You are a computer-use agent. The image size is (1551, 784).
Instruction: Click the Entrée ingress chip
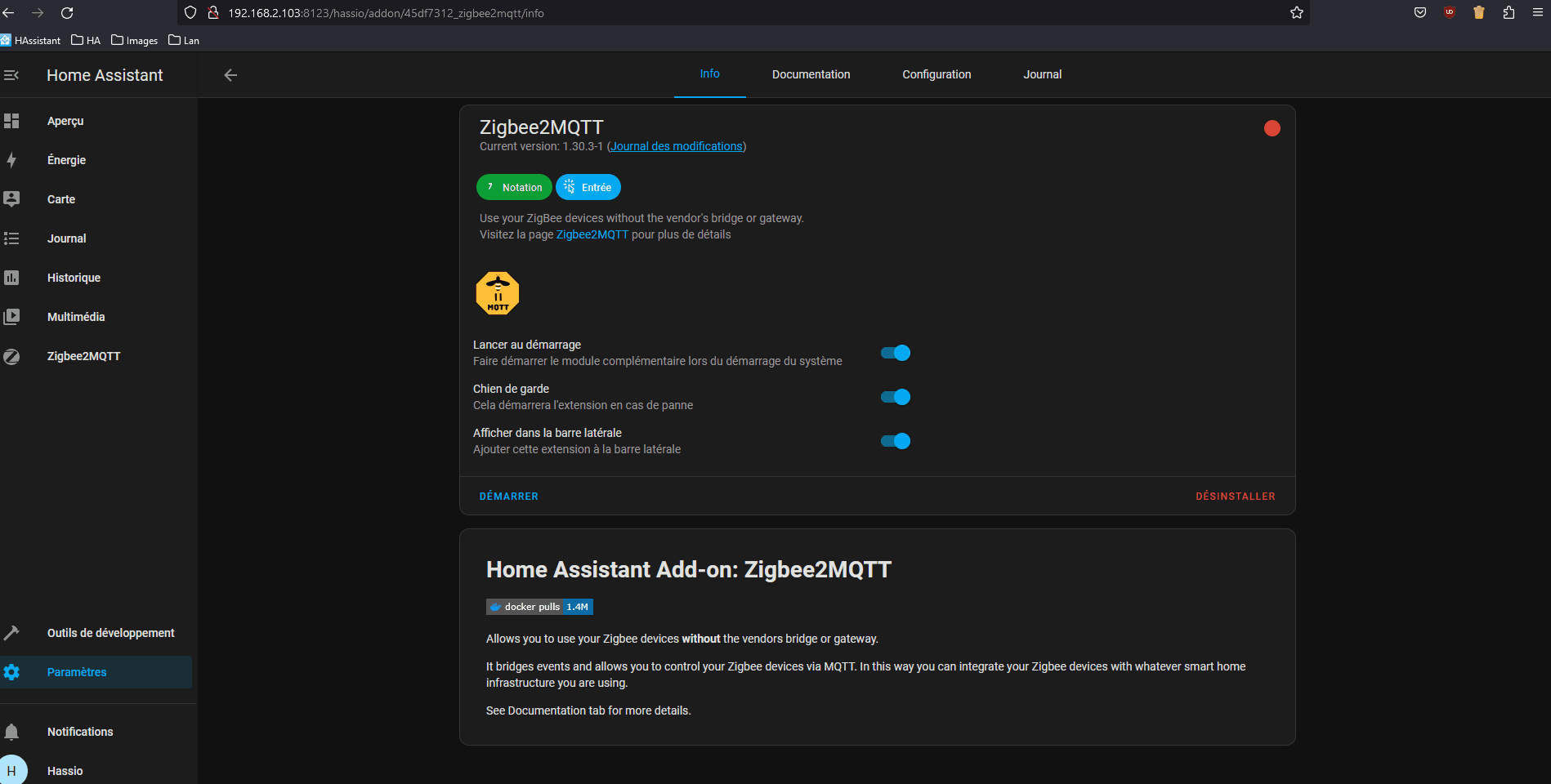tap(588, 187)
